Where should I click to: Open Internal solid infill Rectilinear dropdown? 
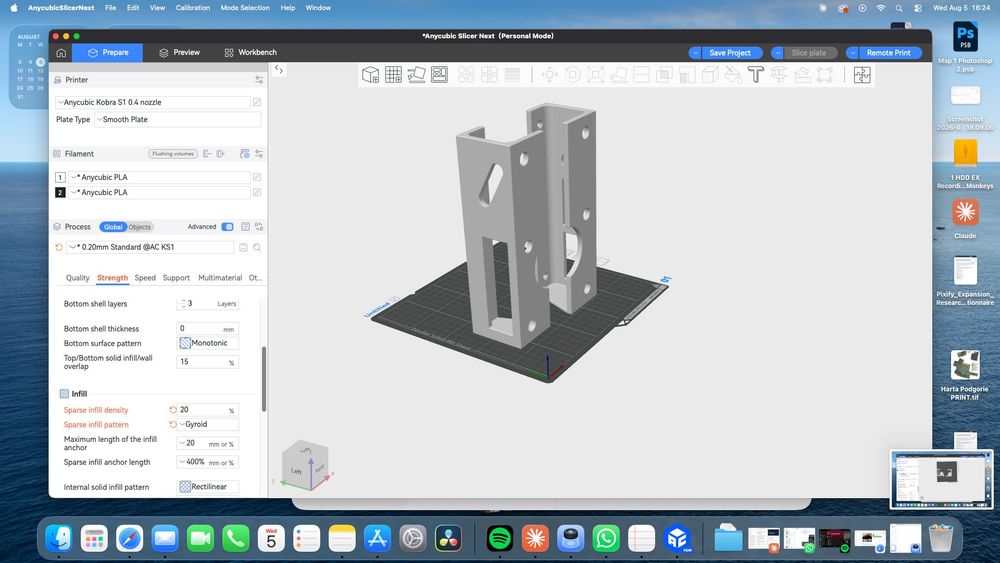pos(208,486)
